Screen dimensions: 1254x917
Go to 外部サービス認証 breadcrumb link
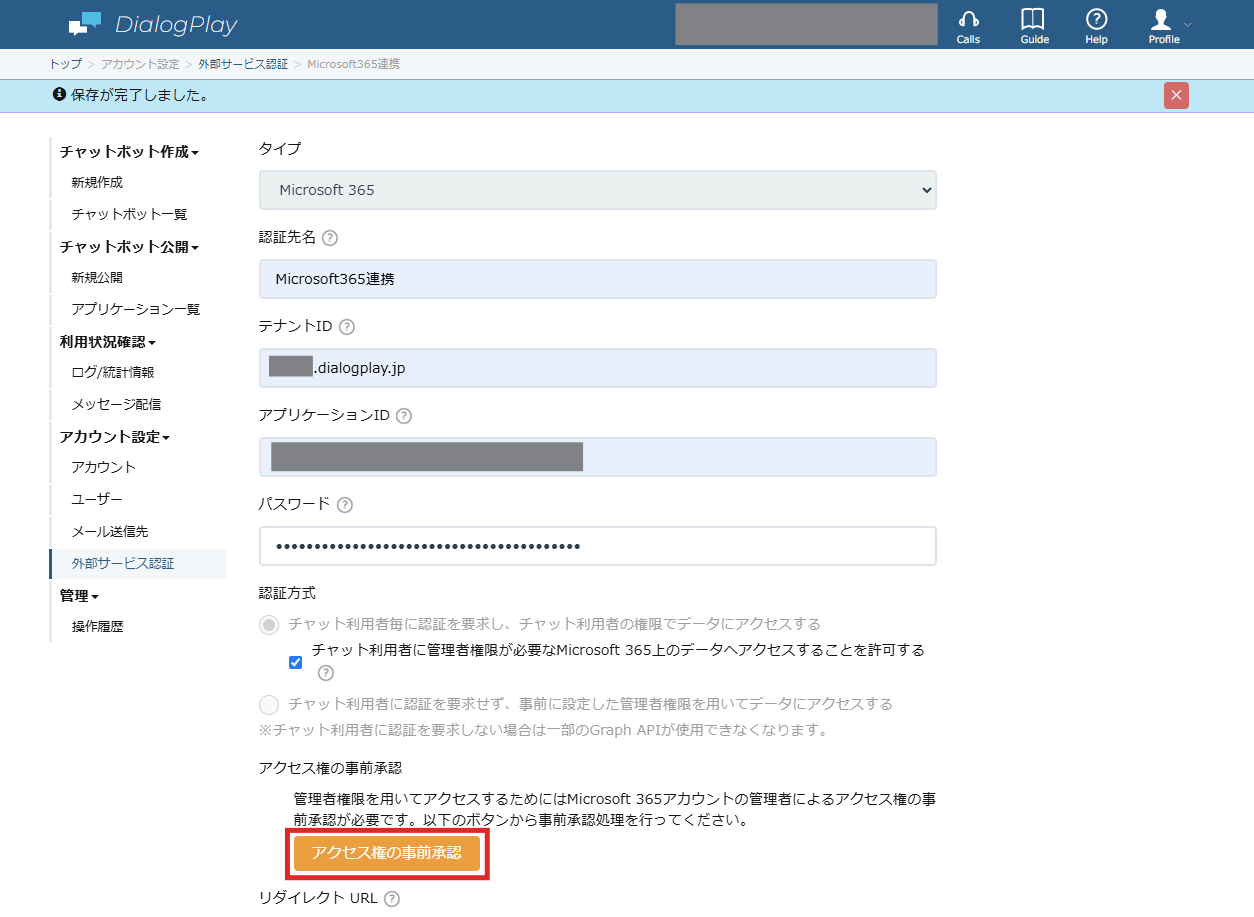pos(243,64)
